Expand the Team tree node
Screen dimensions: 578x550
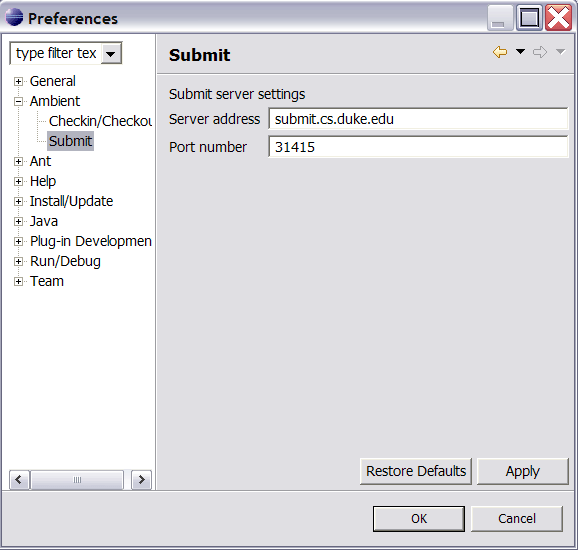tap(18, 282)
